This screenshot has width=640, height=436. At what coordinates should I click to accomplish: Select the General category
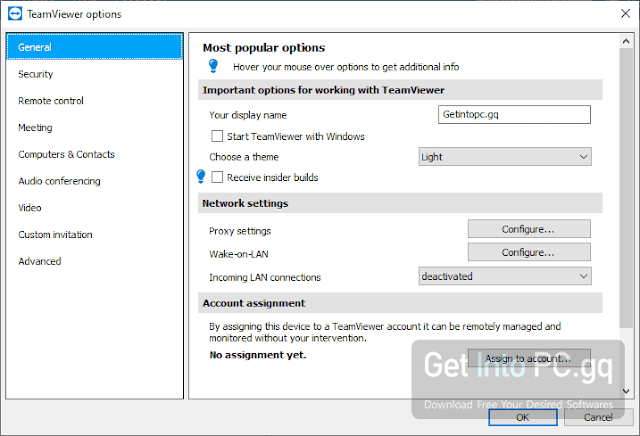[x=95, y=47]
